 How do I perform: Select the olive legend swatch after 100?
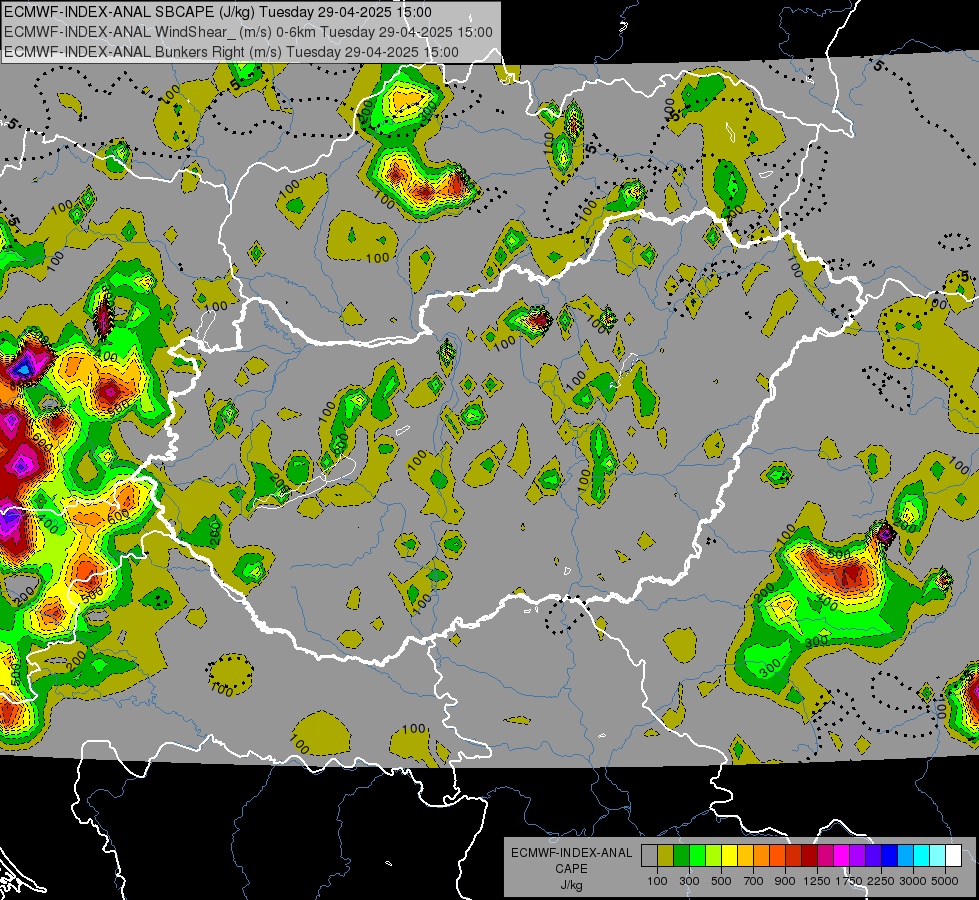(665, 855)
